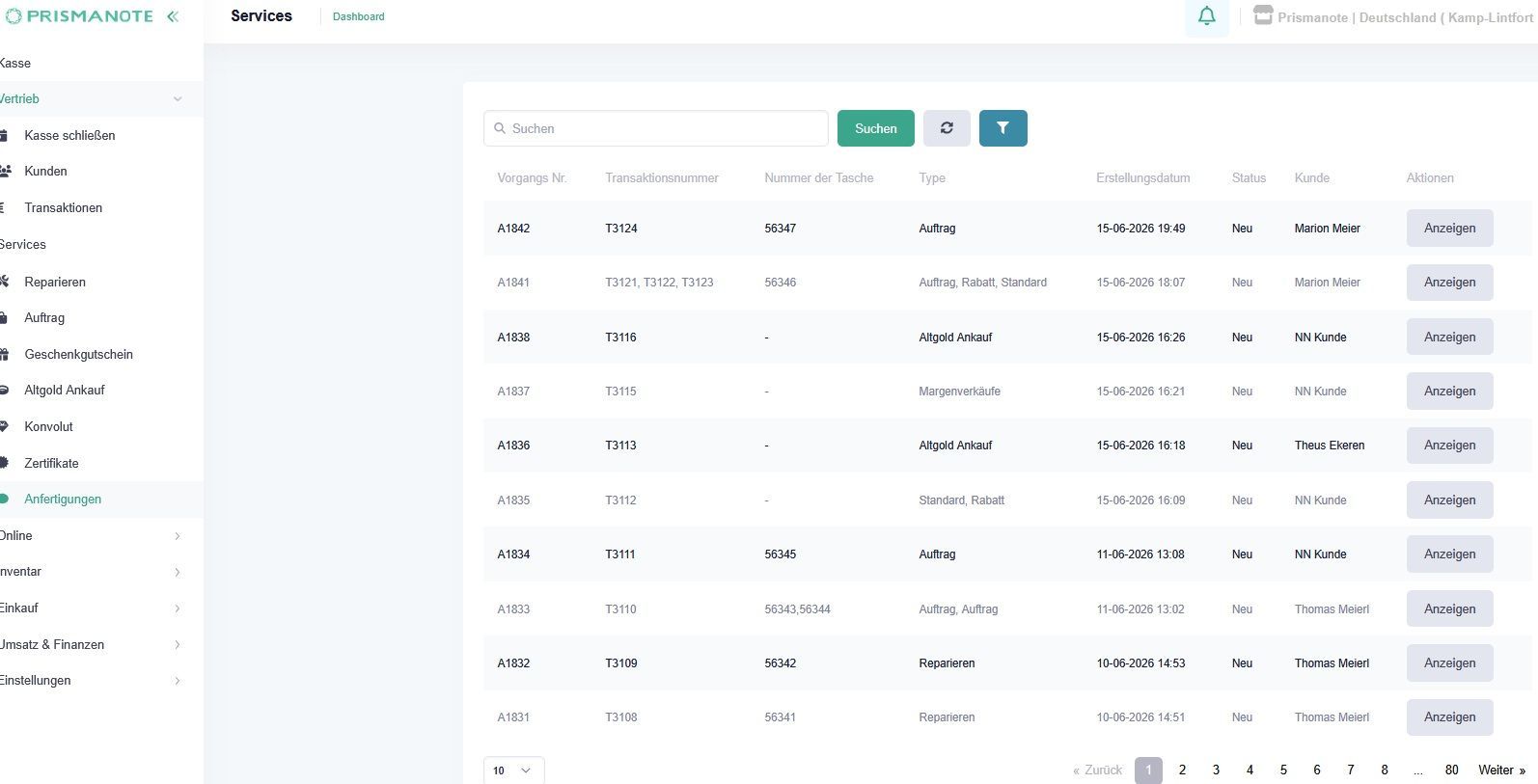Click the Prismanote logo
This screenshot has height=784, width=1538.
81,16
